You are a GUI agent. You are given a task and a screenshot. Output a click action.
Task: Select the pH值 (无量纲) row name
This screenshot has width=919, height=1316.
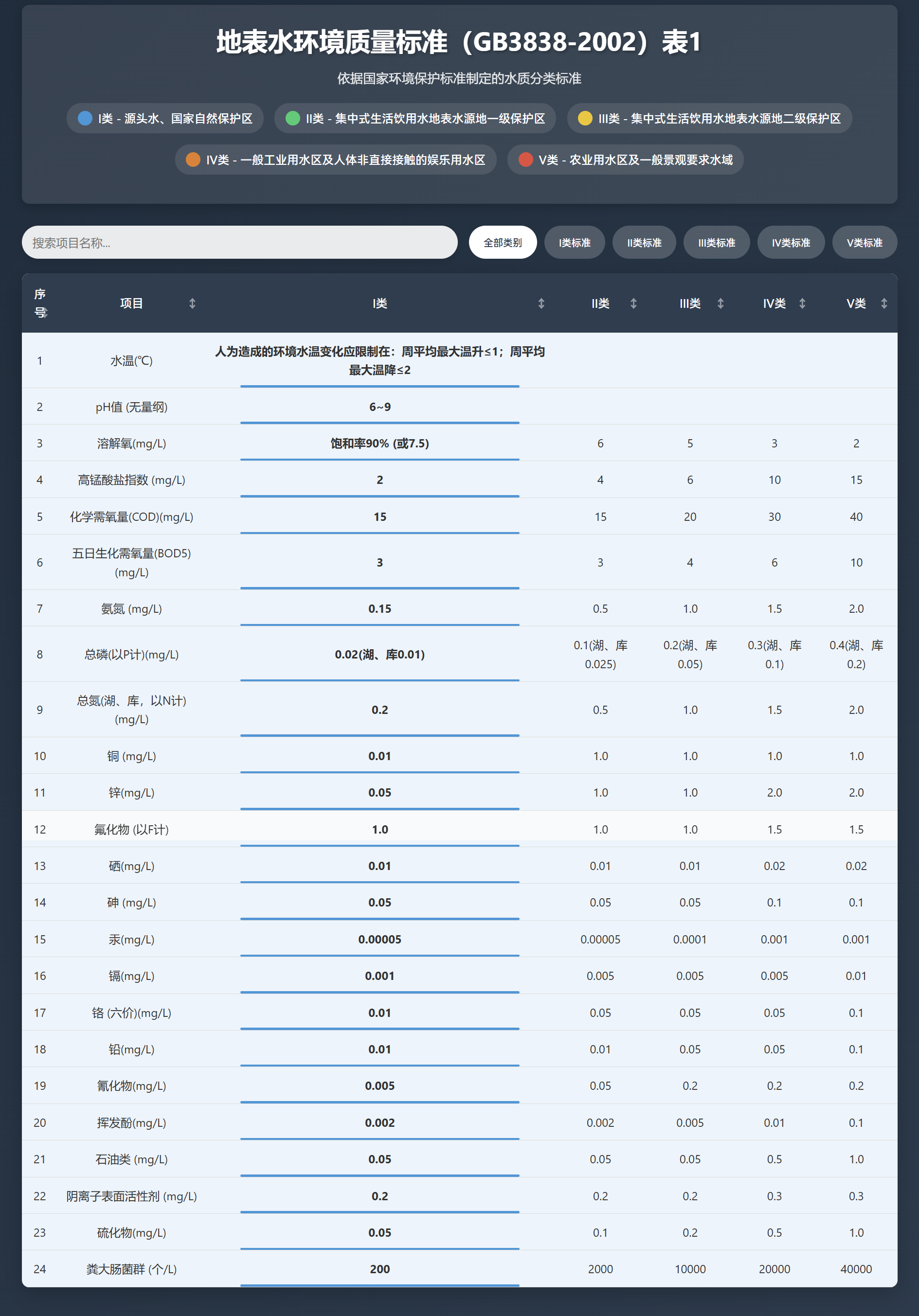tap(131, 407)
